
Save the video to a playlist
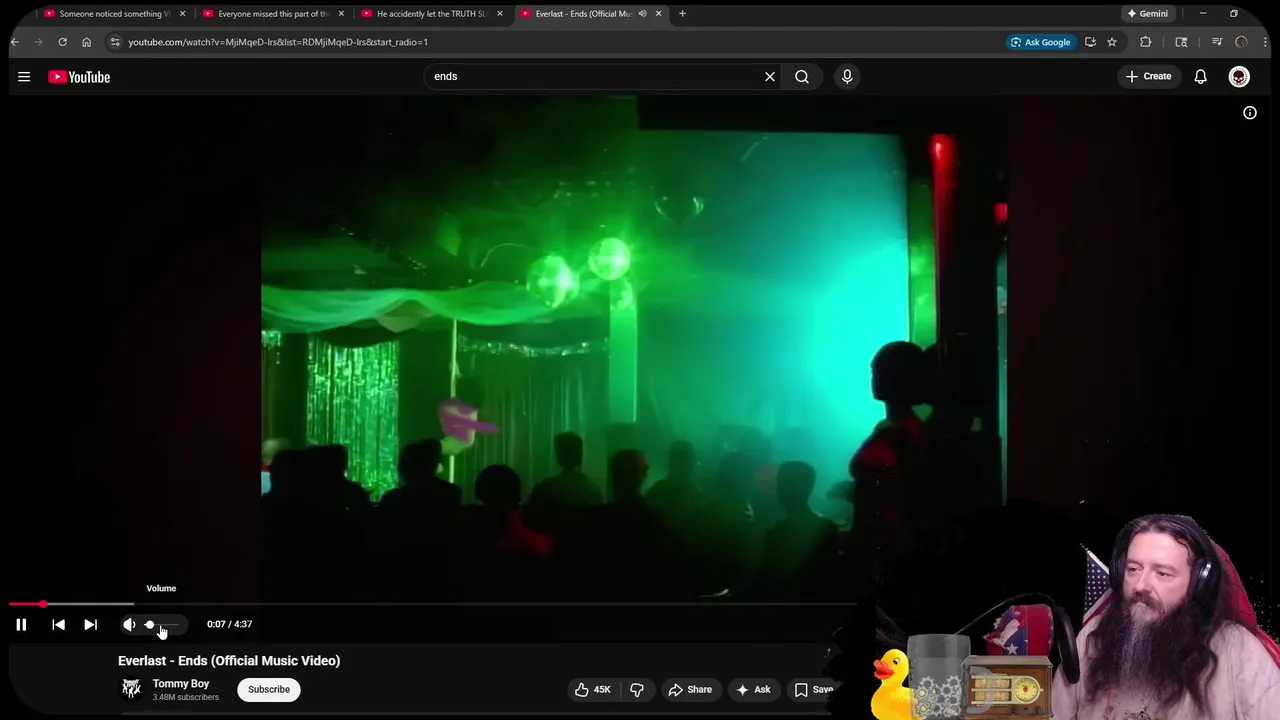(x=814, y=689)
